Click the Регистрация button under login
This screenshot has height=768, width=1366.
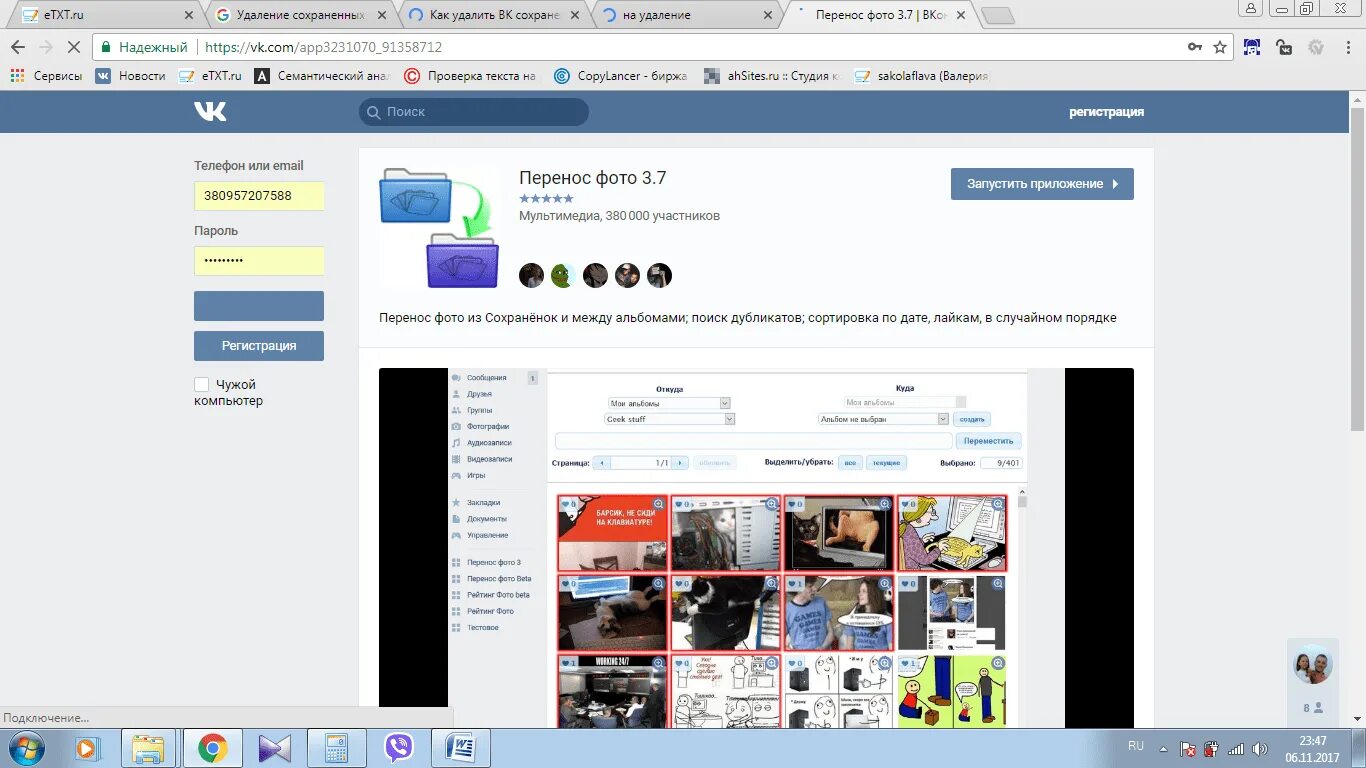pos(259,346)
